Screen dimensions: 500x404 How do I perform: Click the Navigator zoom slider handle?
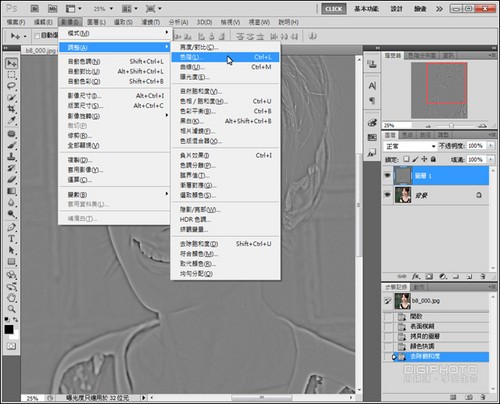[451, 126]
